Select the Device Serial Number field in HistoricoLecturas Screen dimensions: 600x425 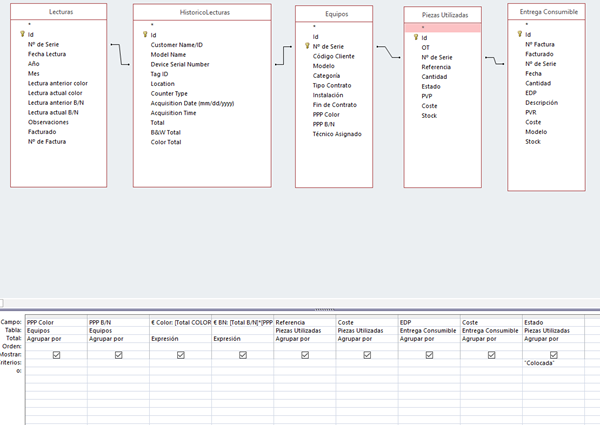(x=180, y=64)
